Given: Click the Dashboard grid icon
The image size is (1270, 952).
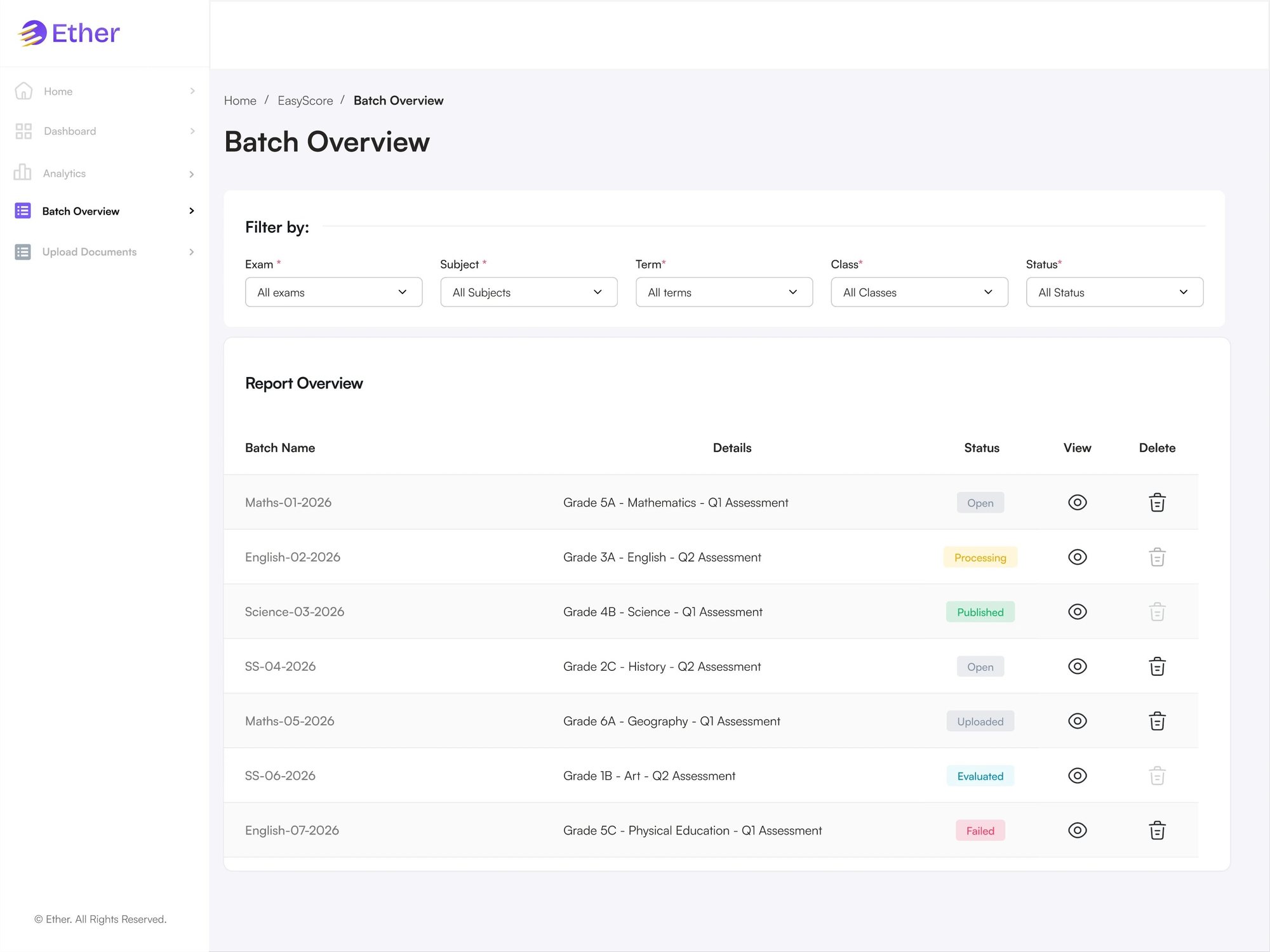Looking at the screenshot, I should [x=23, y=131].
